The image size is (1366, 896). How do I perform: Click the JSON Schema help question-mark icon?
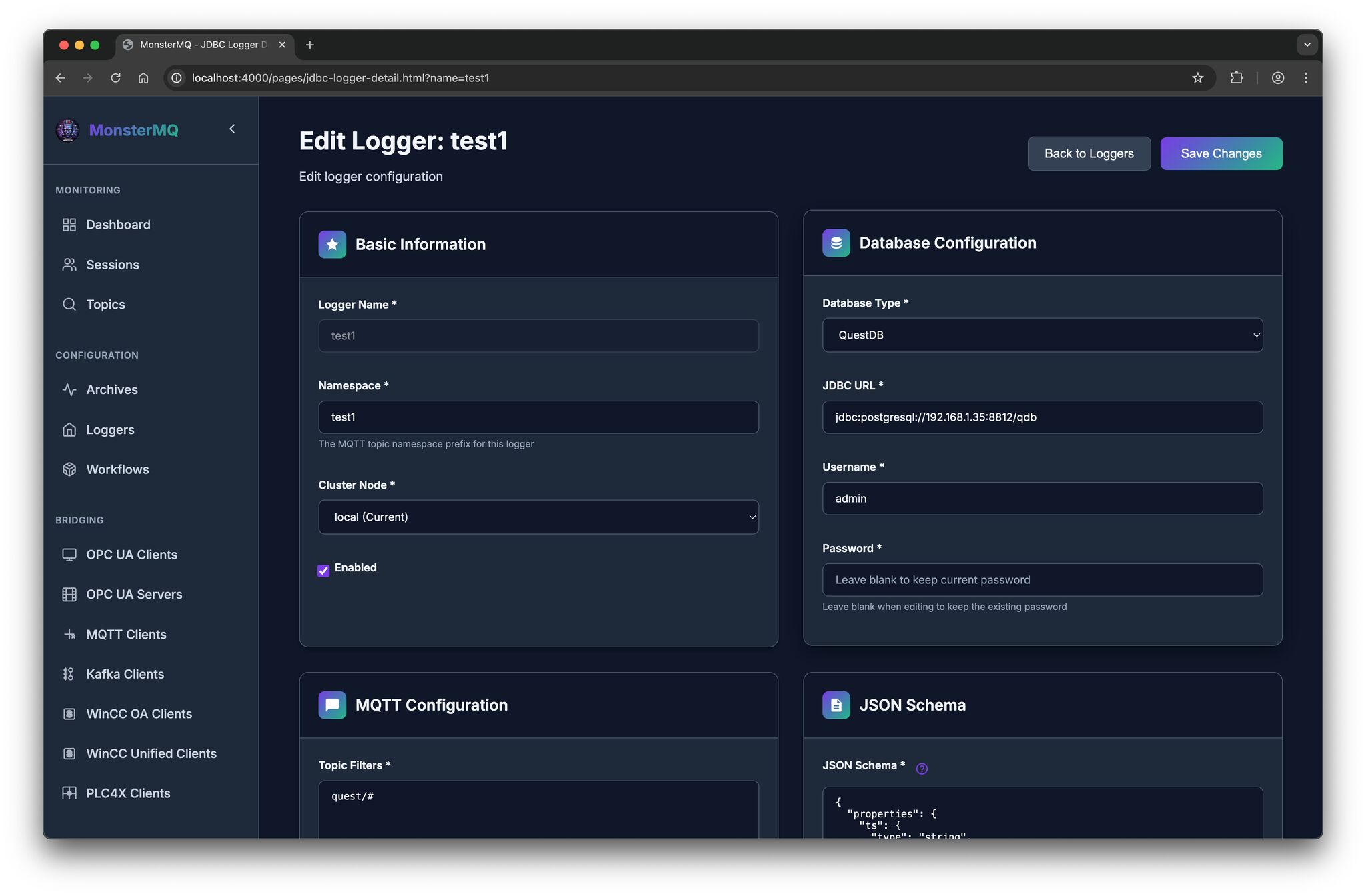pos(922,769)
